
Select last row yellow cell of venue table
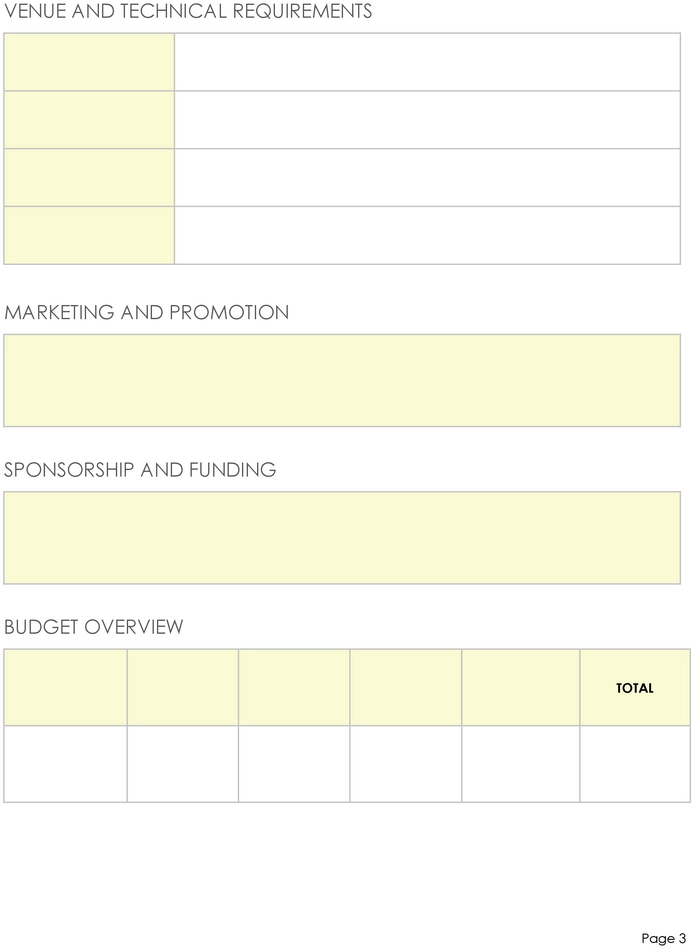(89, 235)
